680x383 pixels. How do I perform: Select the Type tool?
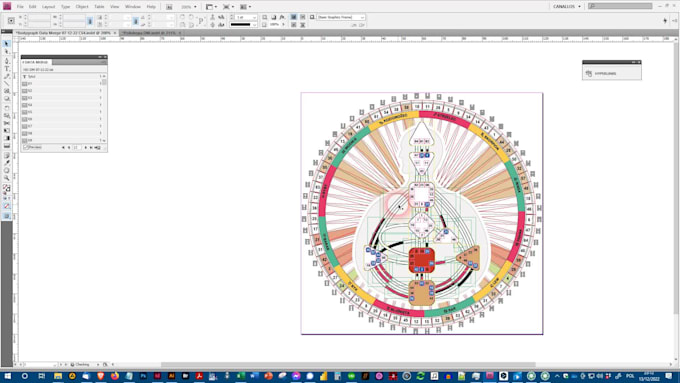point(7,69)
